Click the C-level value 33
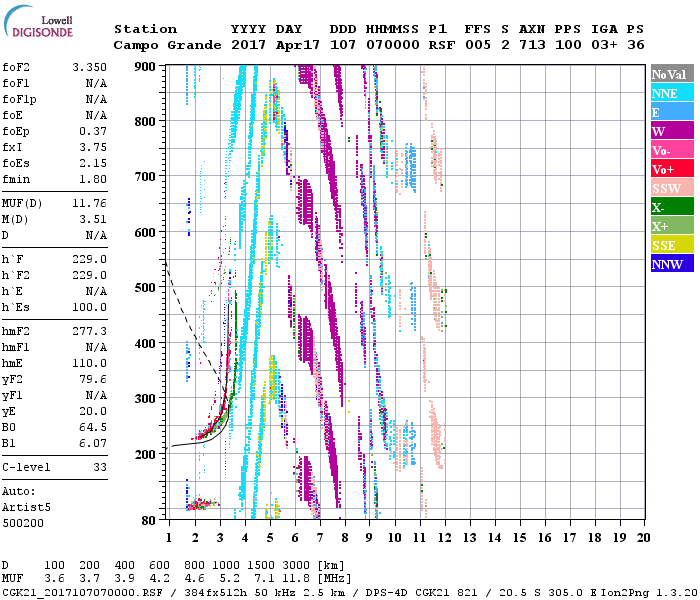The image size is (700, 600). point(100,467)
